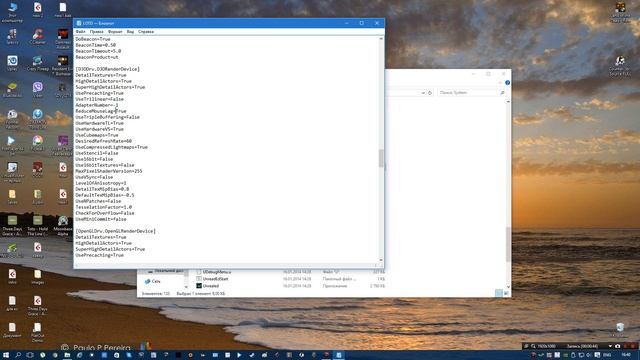Open the Вид menu in Notepad
The width and height of the screenshot is (640, 360).
pos(130,31)
